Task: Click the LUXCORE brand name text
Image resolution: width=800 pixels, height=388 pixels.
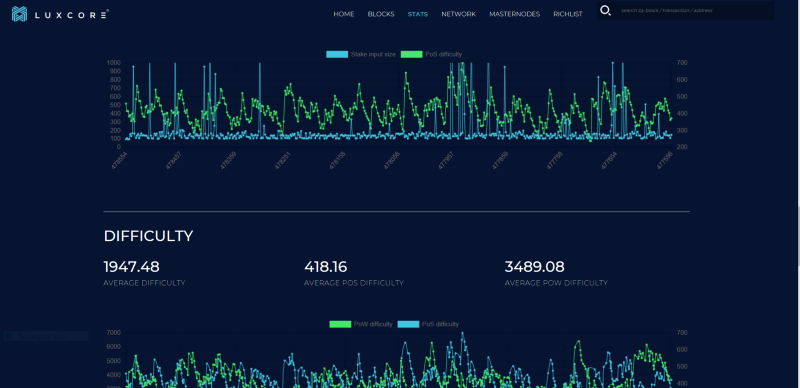Action: point(71,15)
